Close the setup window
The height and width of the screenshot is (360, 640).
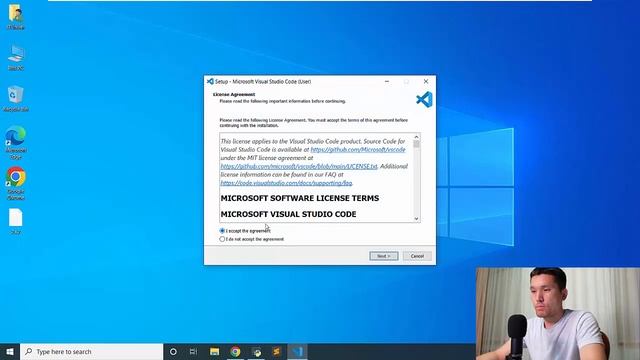click(x=426, y=82)
